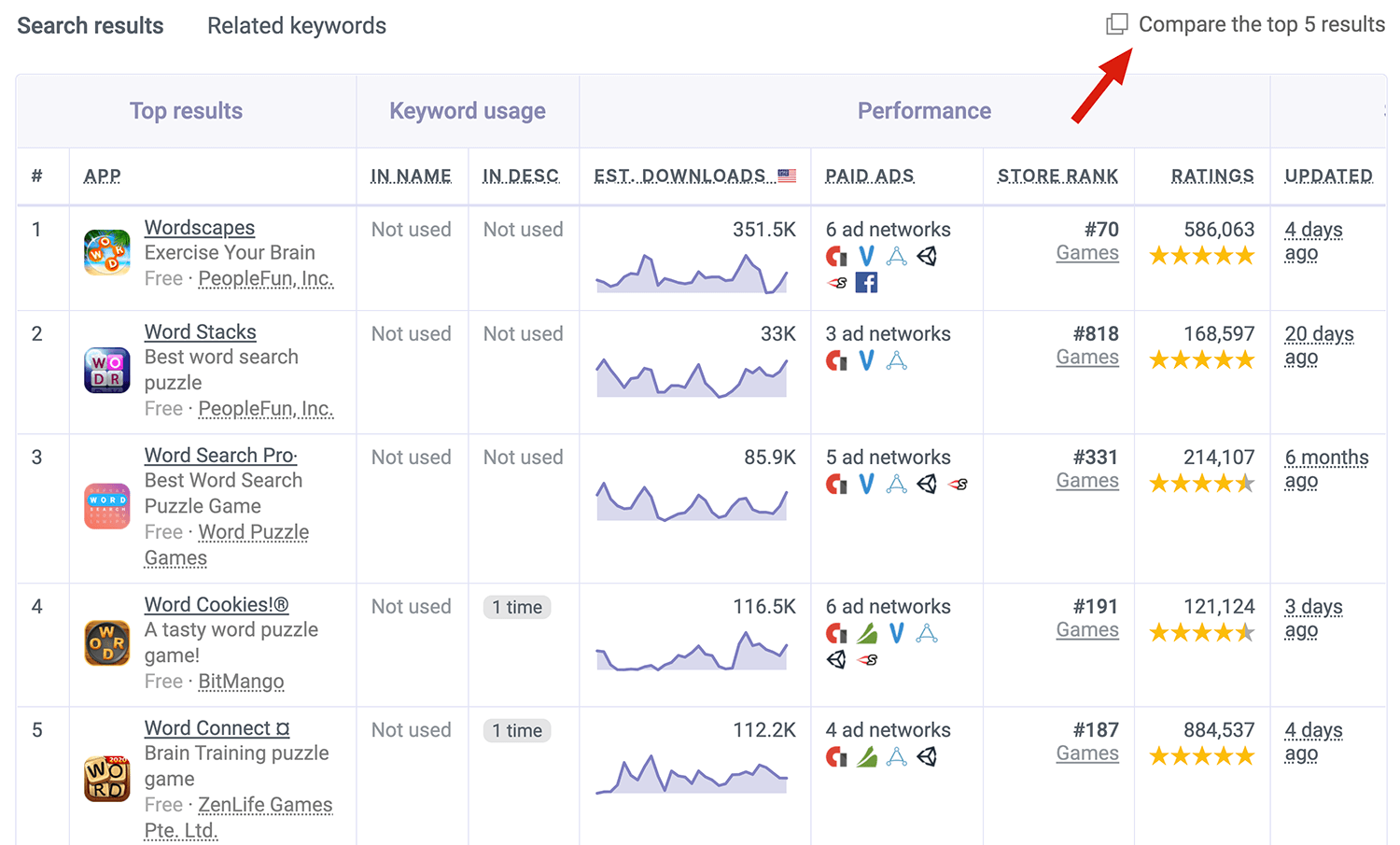
Task: Click the Games category link for rank #187
Action: click(x=1087, y=753)
